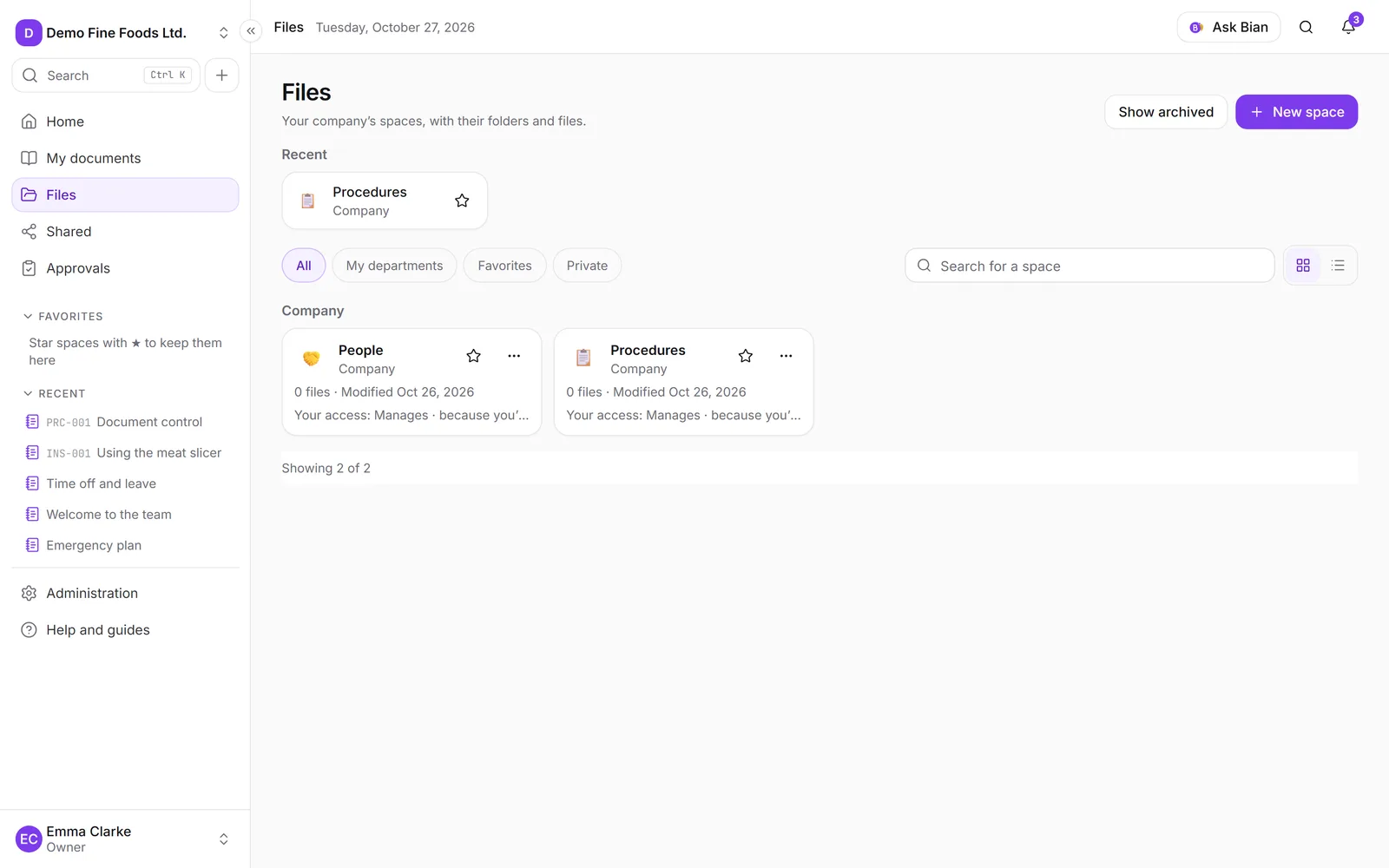Open the Shared section
1389x868 pixels.
pos(125,232)
